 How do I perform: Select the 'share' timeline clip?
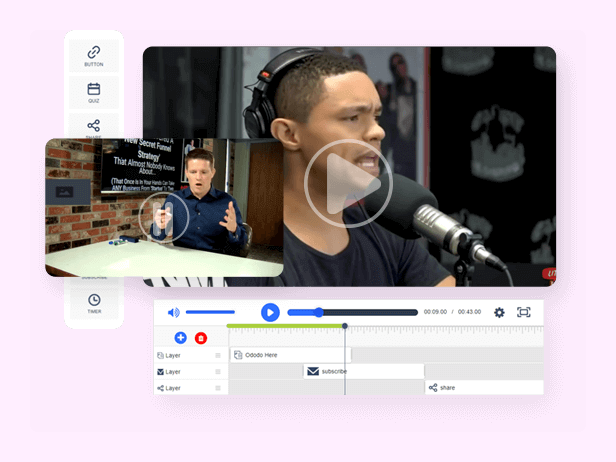click(x=484, y=387)
